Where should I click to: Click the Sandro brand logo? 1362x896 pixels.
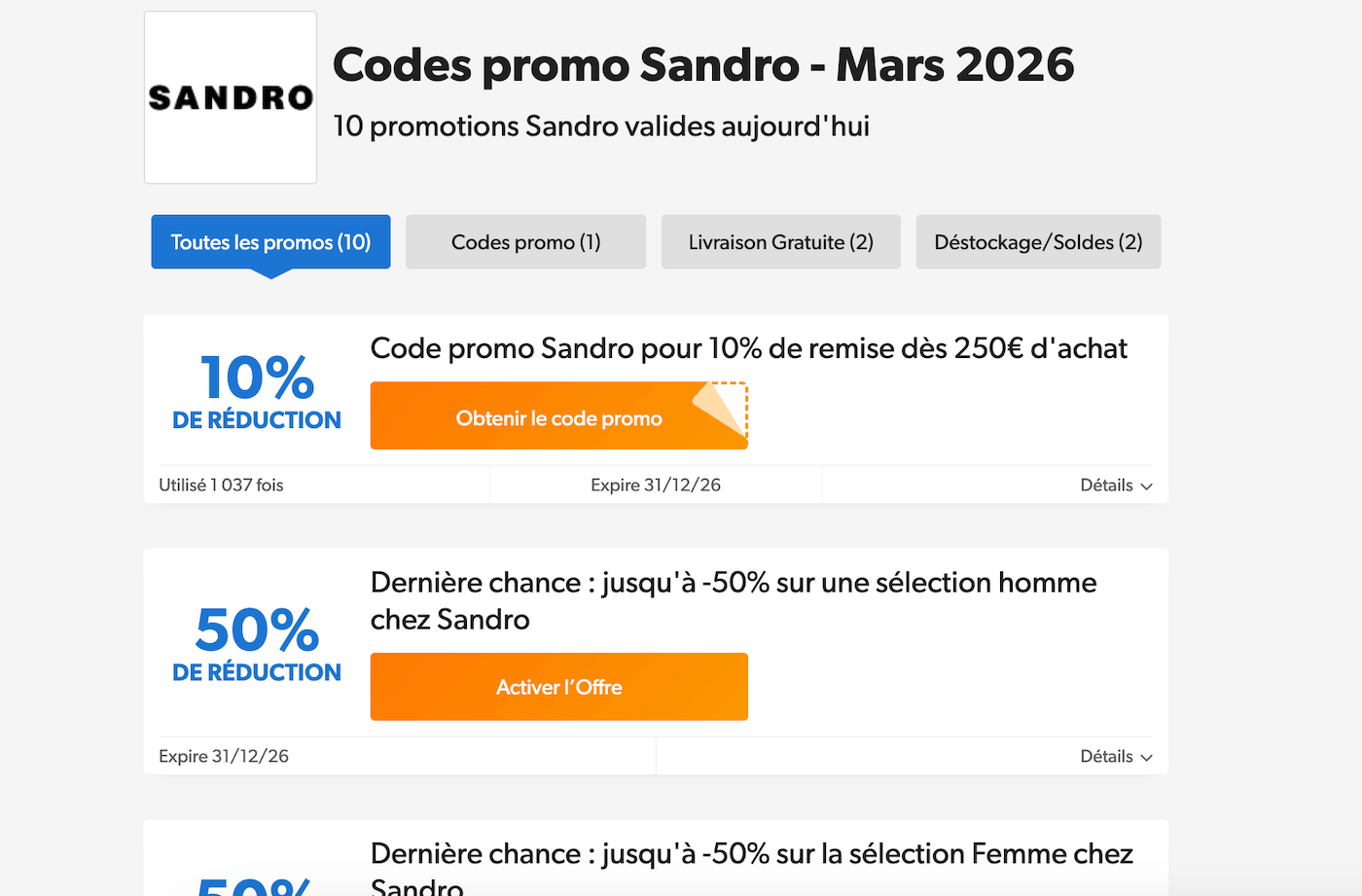(x=230, y=96)
